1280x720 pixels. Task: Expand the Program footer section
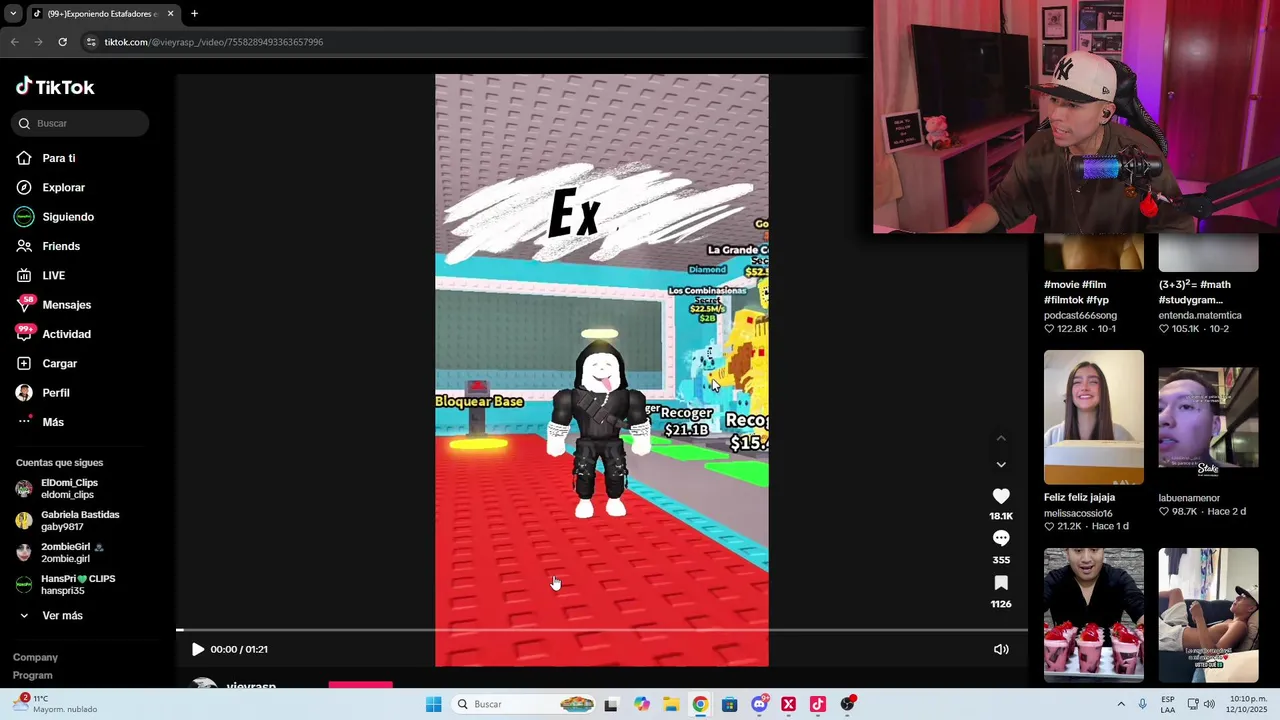pos(33,675)
